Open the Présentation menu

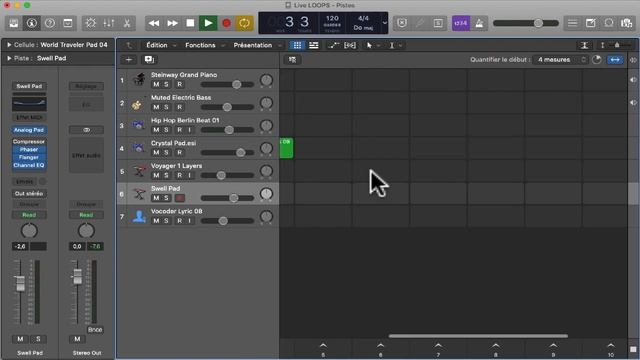click(253, 45)
